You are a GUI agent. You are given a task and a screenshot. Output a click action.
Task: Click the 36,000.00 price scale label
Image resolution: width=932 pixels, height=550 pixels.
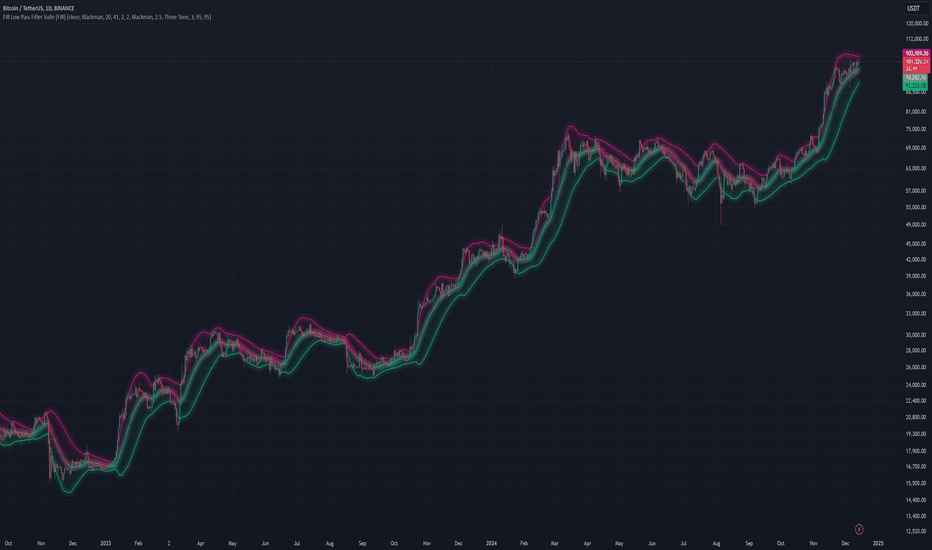pyautogui.click(x=917, y=294)
